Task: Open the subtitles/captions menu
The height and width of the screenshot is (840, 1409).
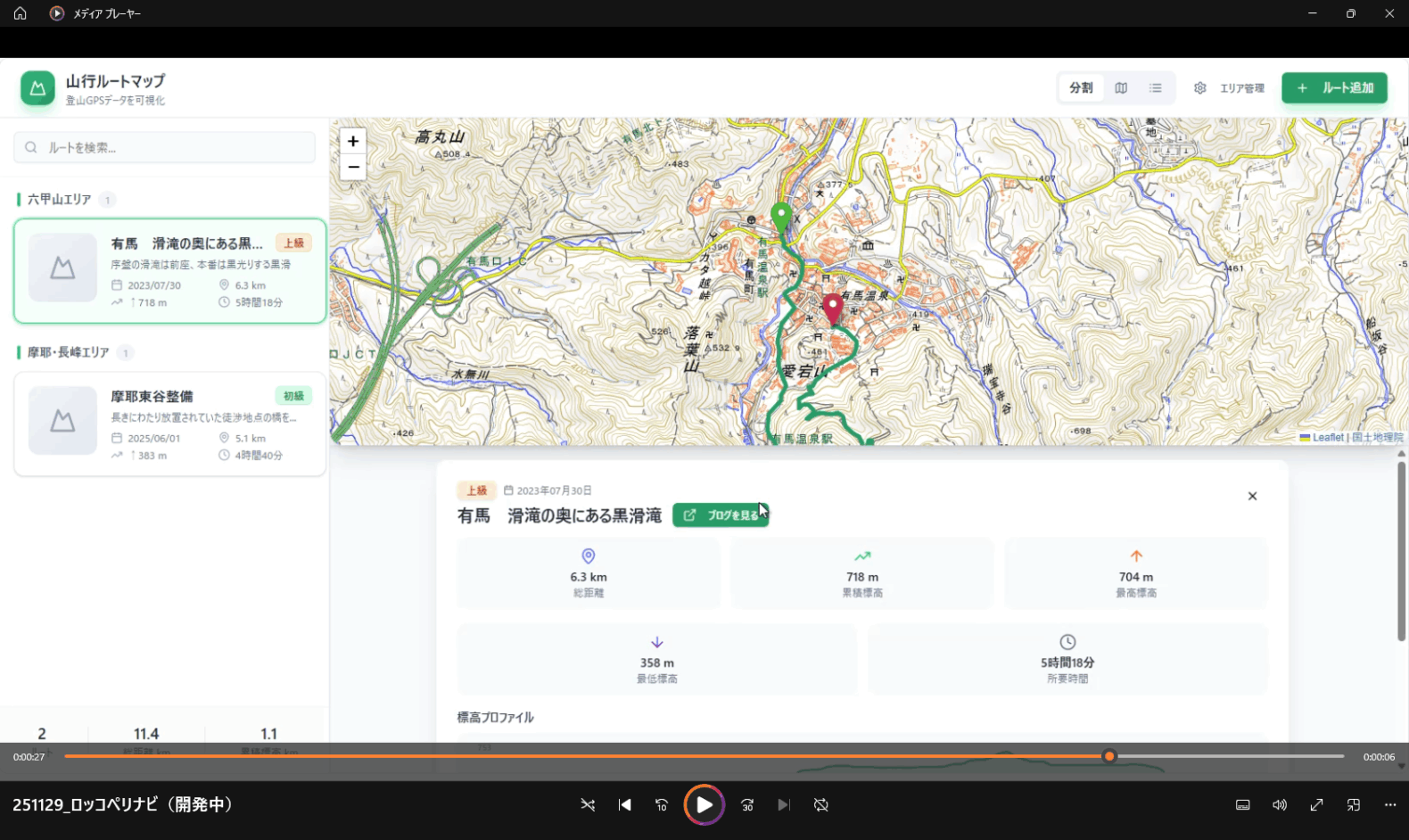Action: point(1242,804)
